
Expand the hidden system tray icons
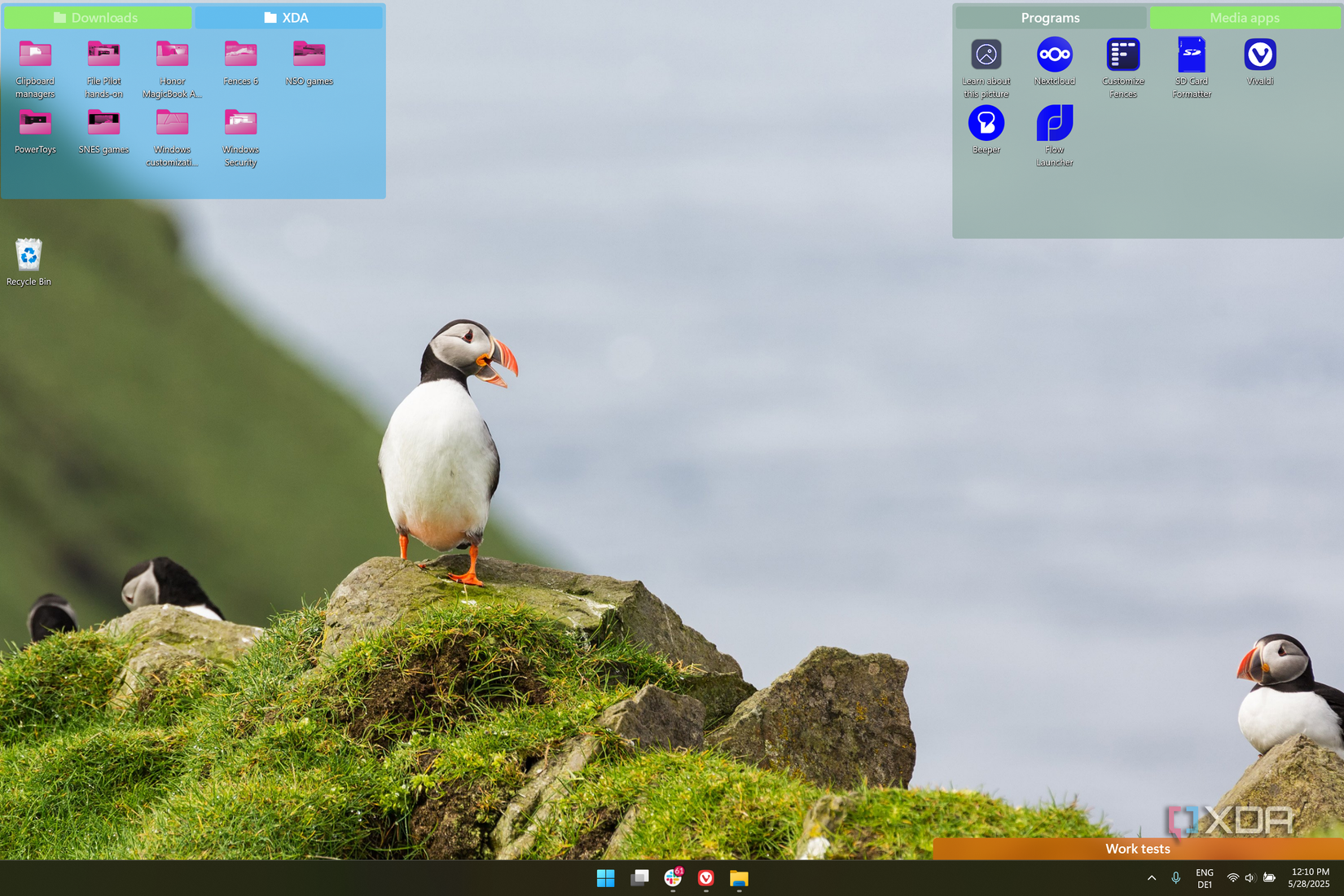click(x=1152, y=878)
